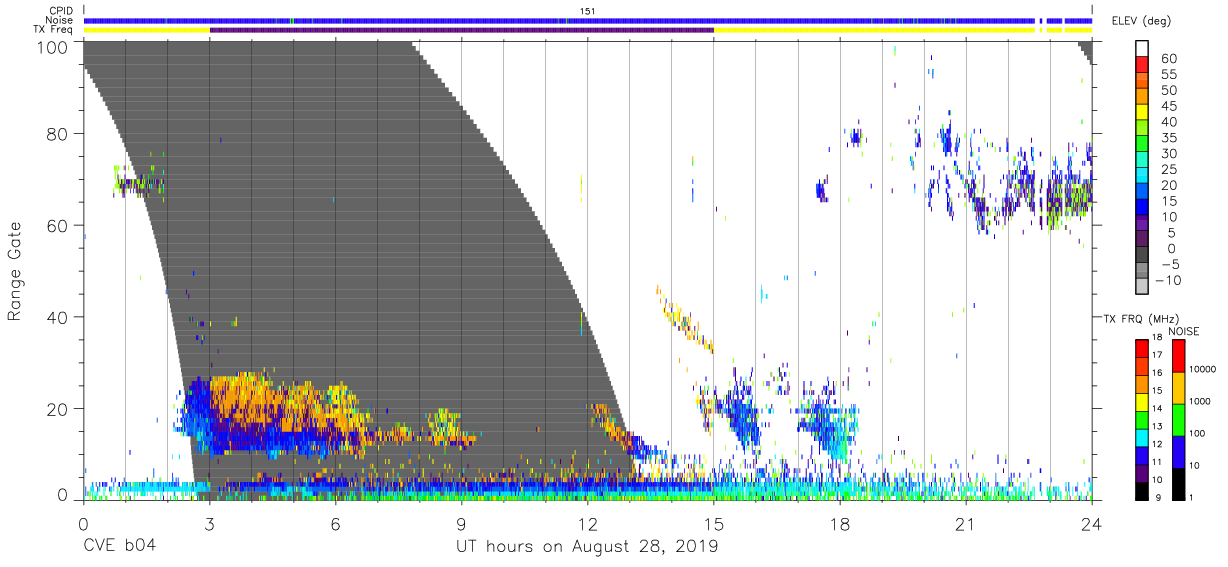This screenshot has width=1228, height=567.
Task: Click the purple section of the TX Freq strip
Action: click(x=462, y=30)
